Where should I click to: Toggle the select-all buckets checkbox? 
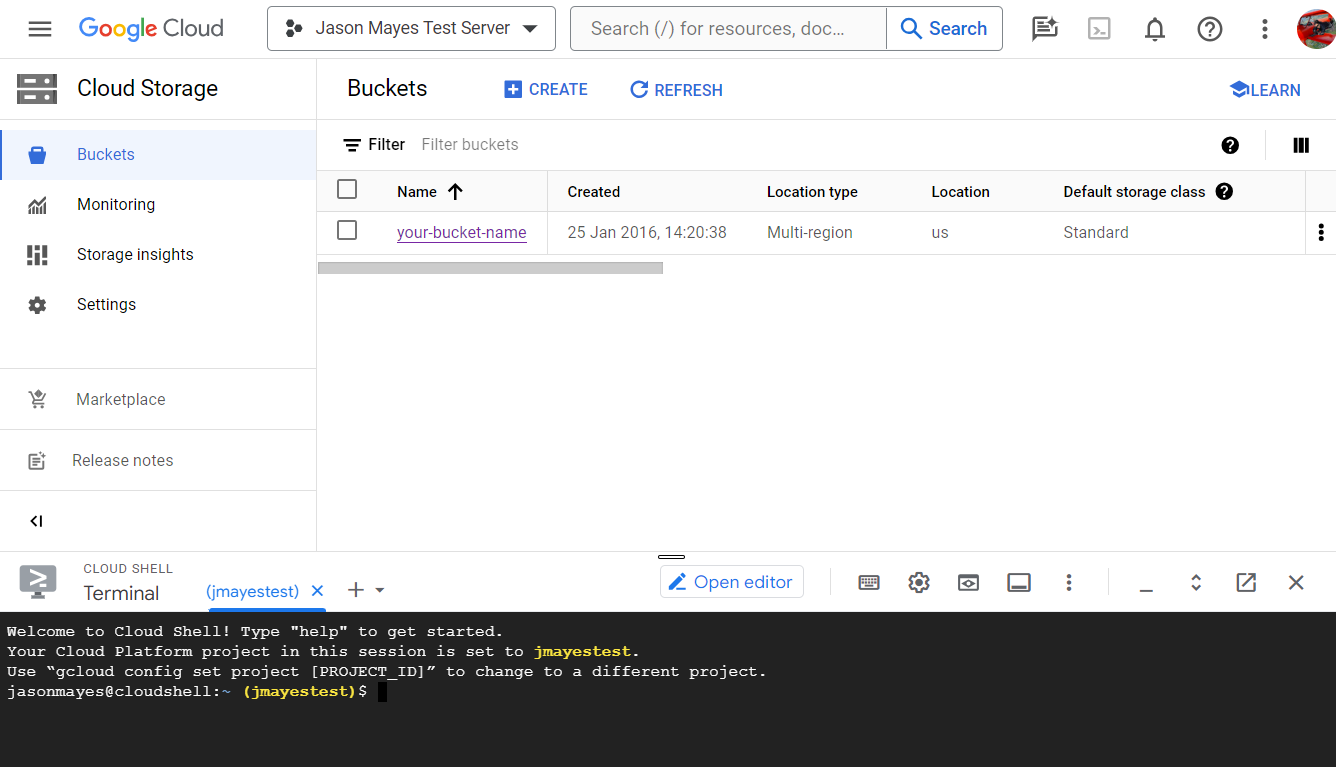pos(347,189)
